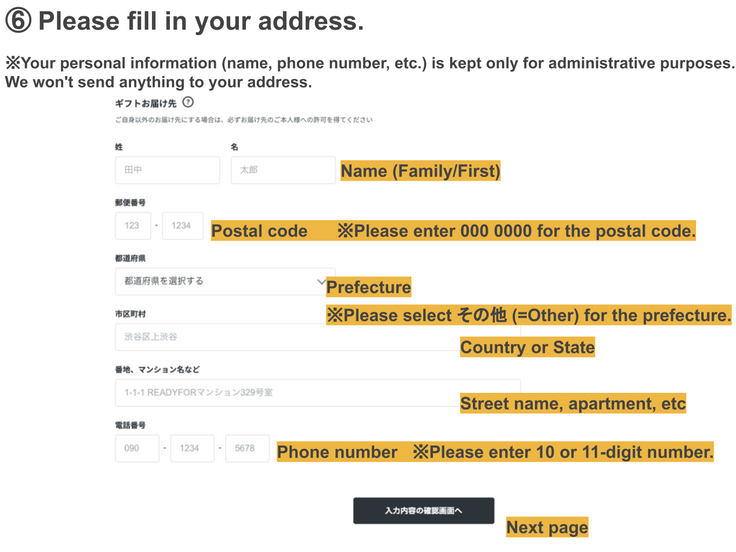The height and width of the screenshot is (552, 736).
Task: Click the "Street name, apartment, etc" annotation
Action: coord(573,404)
